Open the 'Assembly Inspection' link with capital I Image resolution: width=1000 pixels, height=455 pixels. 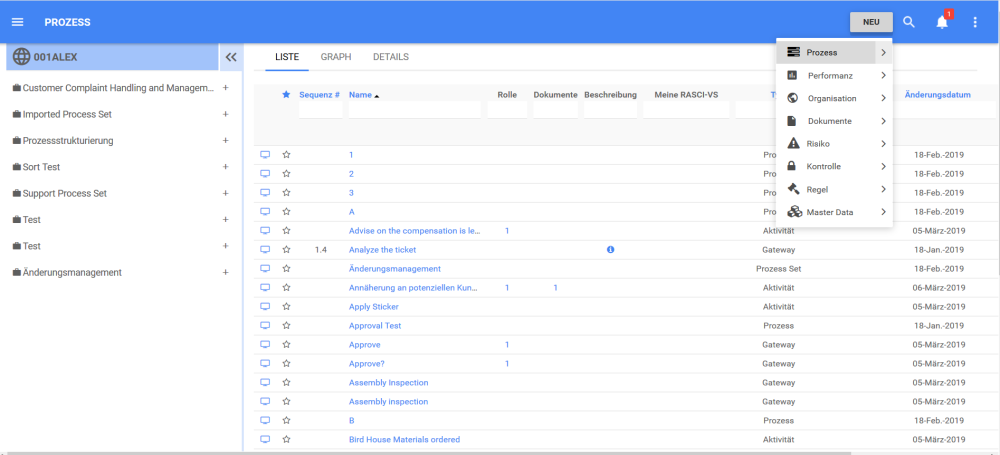[388, 382]
